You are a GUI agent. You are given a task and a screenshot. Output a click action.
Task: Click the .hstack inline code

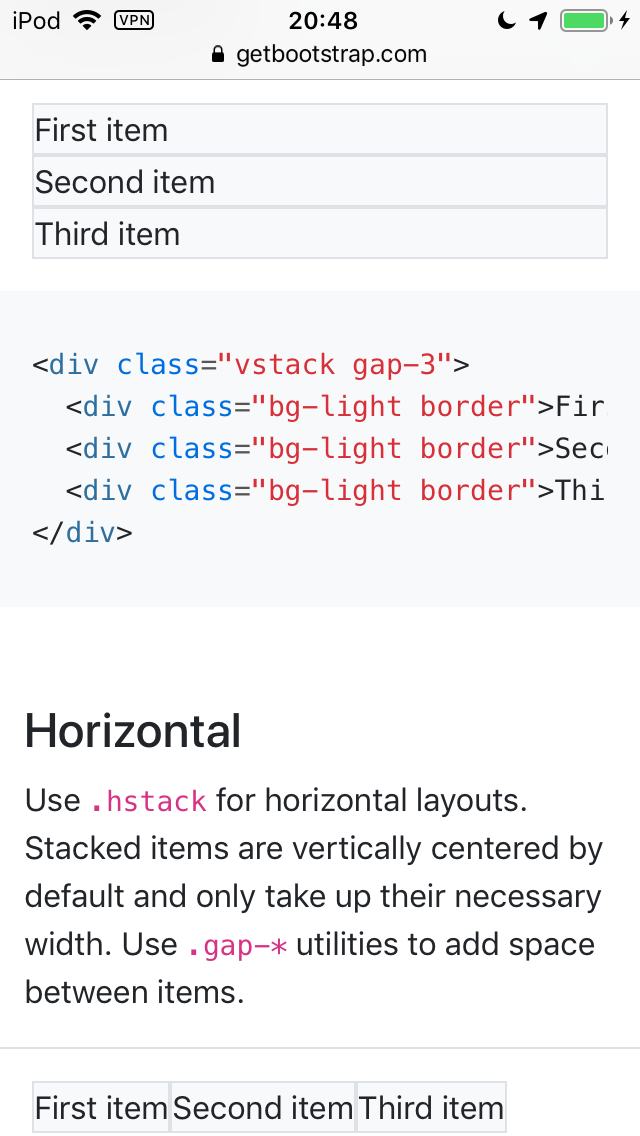[x=148, y=801]
